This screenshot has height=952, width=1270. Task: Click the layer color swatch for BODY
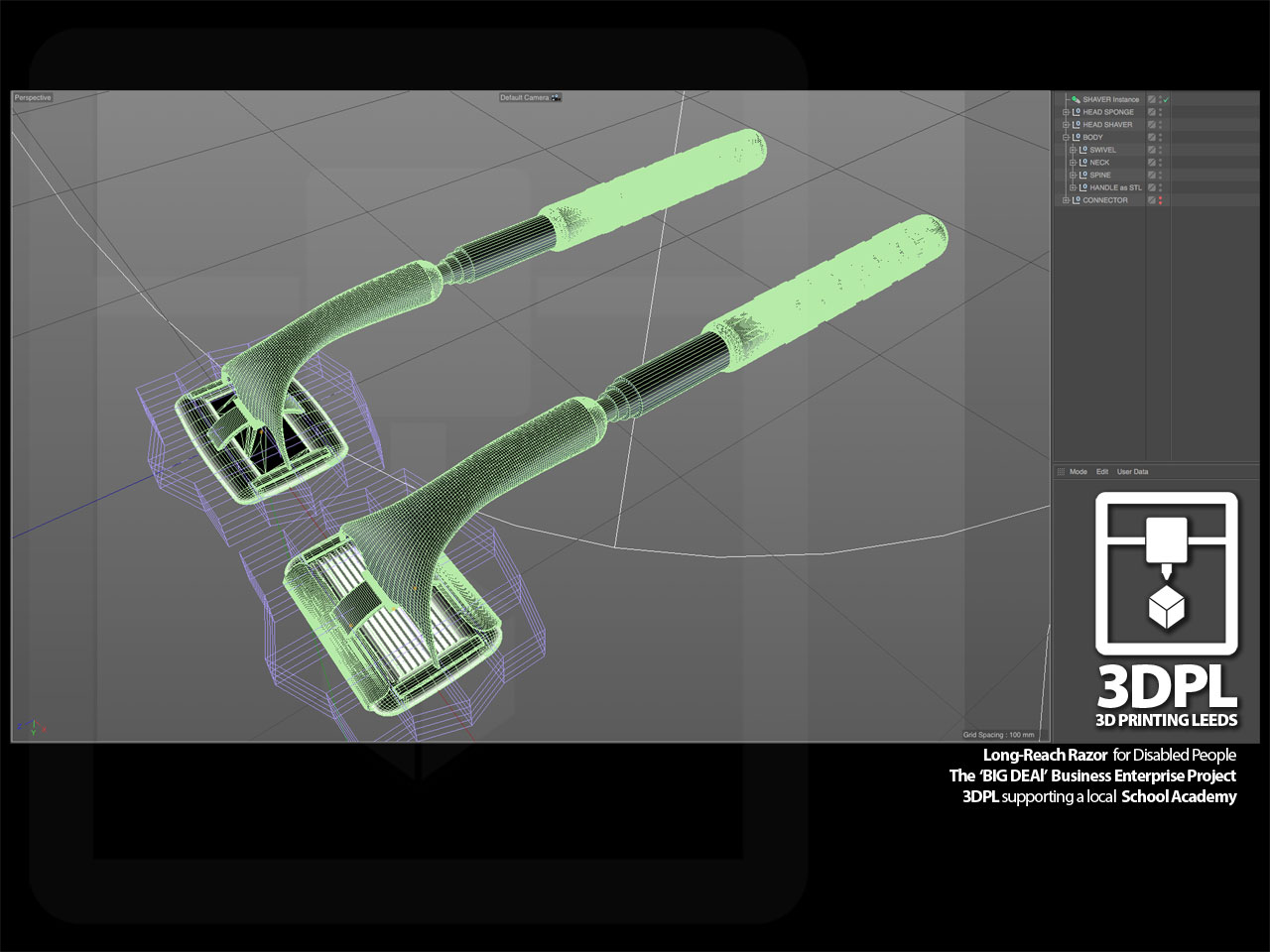pyautogui.click(x=1152, y=137)
